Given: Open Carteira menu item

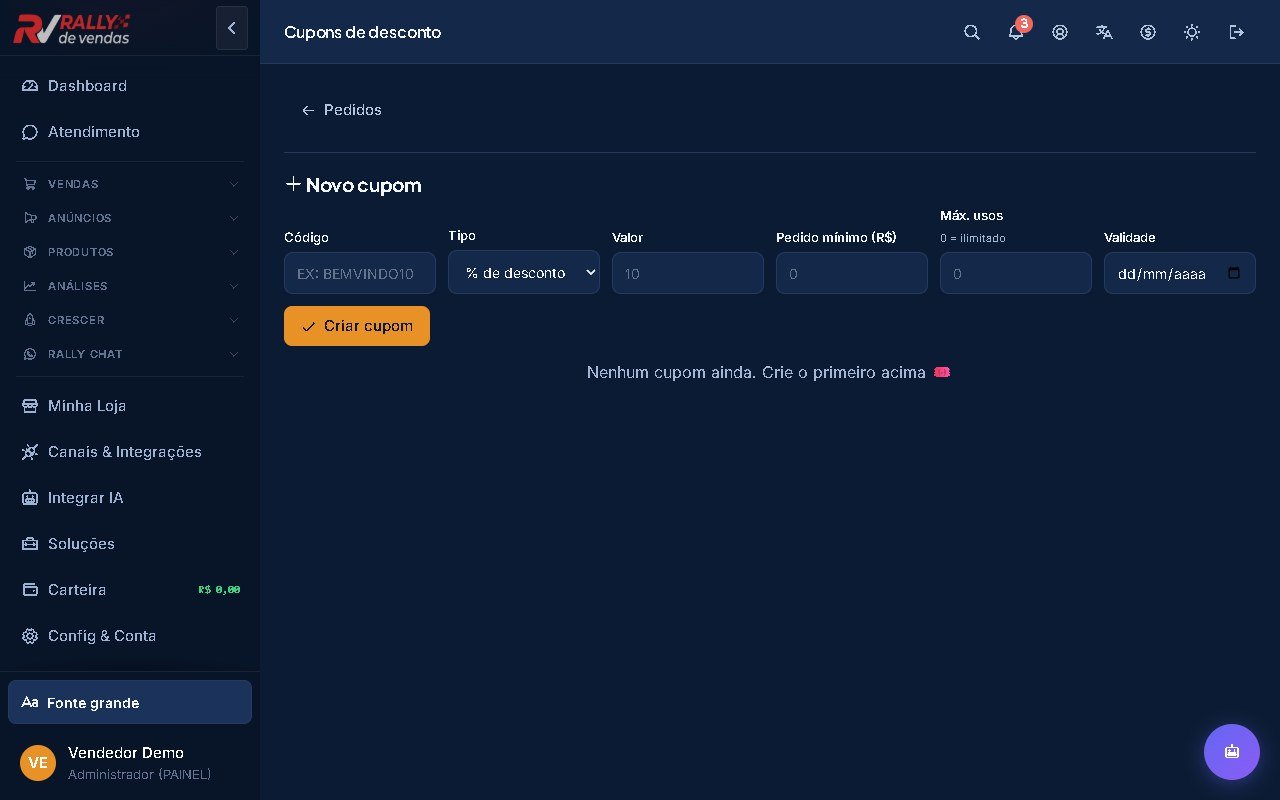Looking at the screenshot, I should (x=130, y=590).
